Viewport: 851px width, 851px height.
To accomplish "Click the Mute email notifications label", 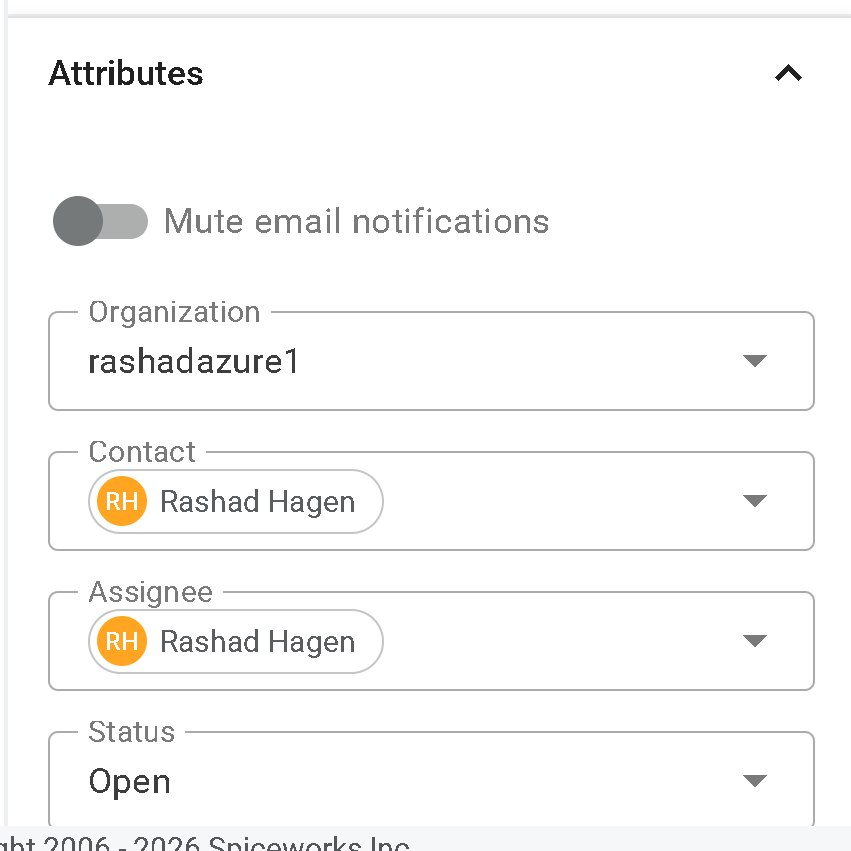I will 356,221.
